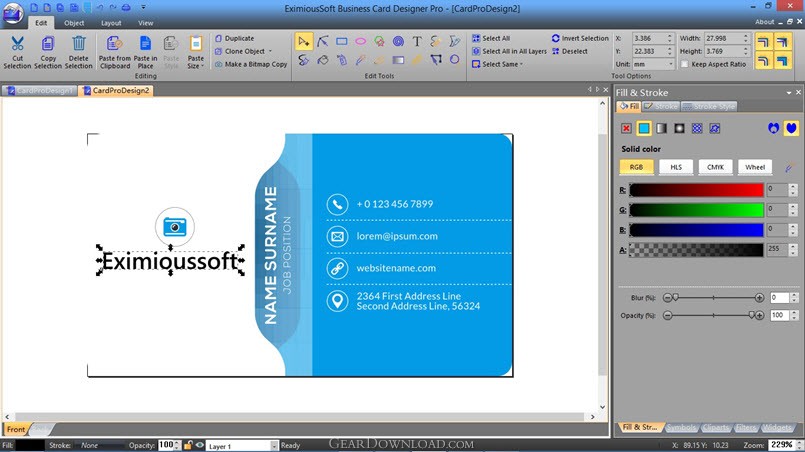Select the pink Ellipse tool
This screenshot has height=452, width=805.
361,42
